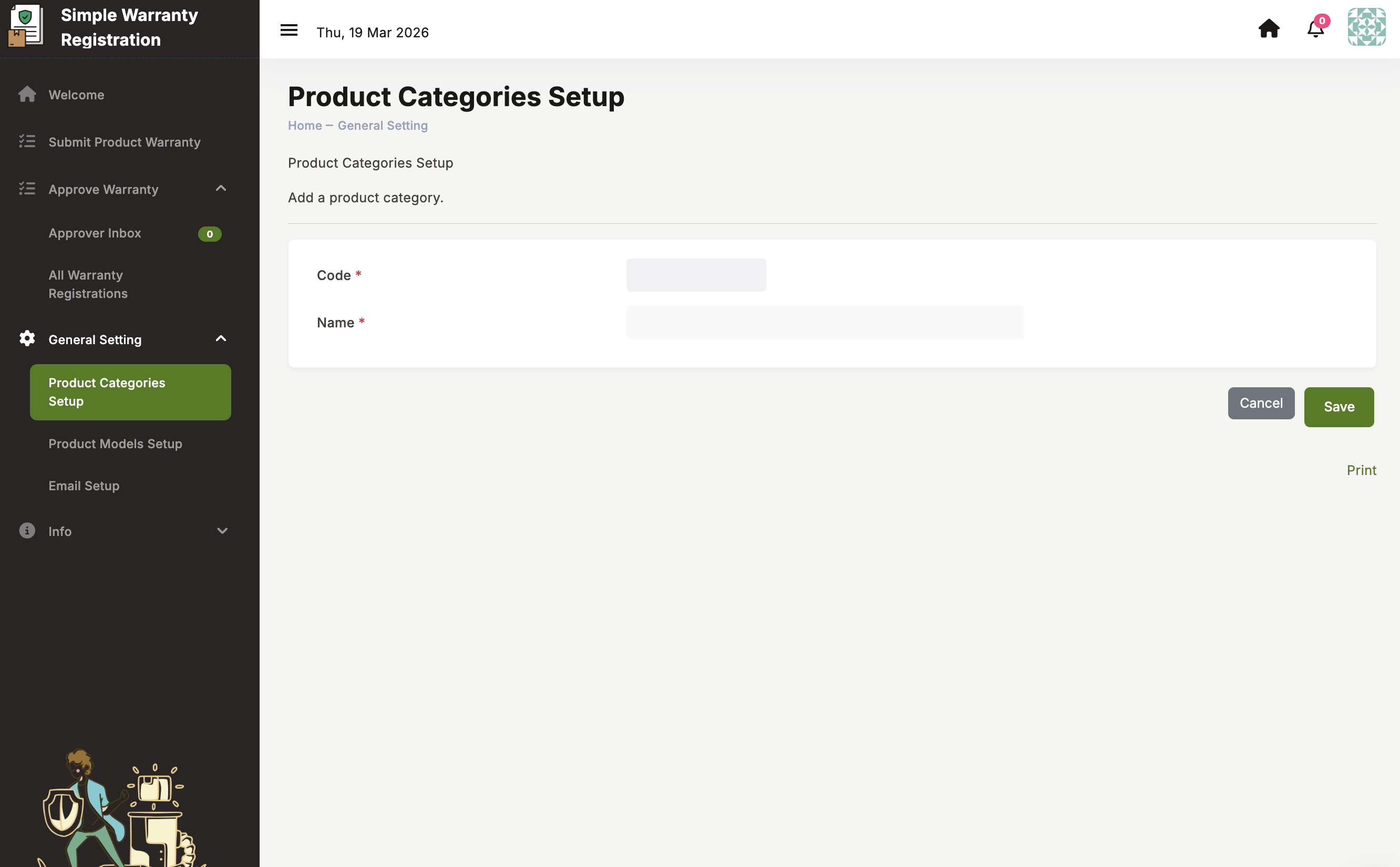
Task: Save the product category
Action: [1339, 407]
